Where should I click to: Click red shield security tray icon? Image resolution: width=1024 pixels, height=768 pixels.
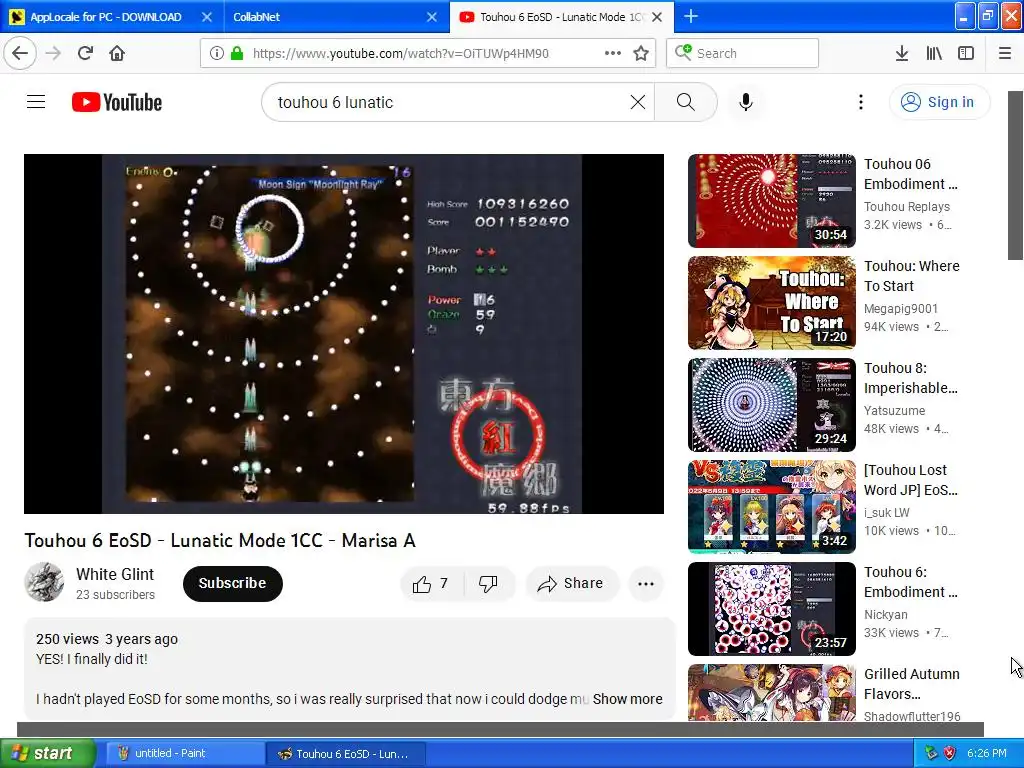pos(950,753)
